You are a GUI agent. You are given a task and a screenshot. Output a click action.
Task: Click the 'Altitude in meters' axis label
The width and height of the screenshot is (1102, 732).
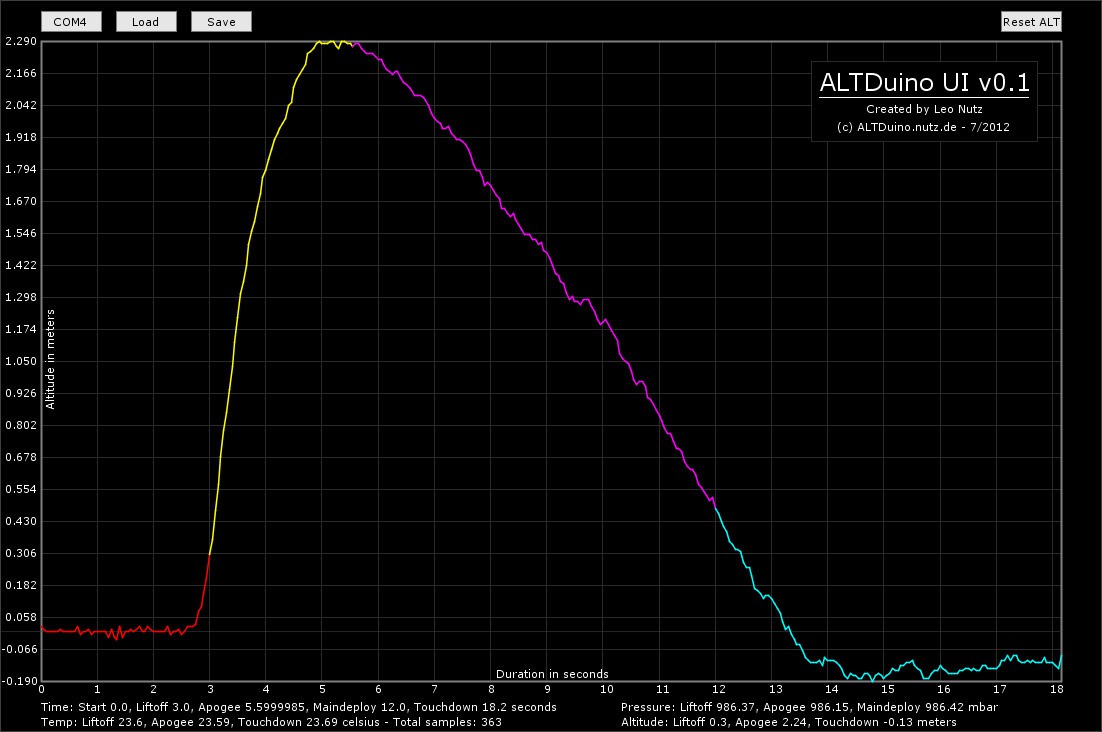[50, 359]
